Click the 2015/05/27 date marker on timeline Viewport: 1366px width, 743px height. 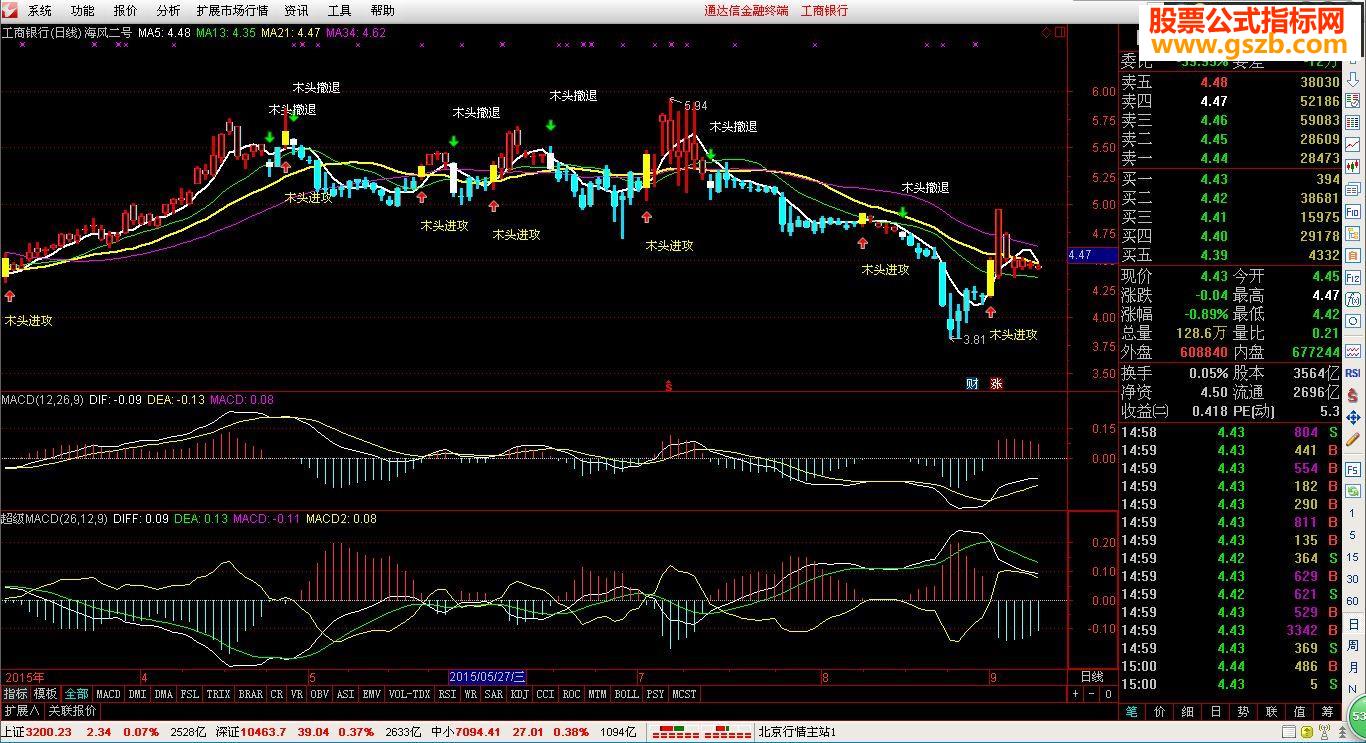[x=487, y=677]
